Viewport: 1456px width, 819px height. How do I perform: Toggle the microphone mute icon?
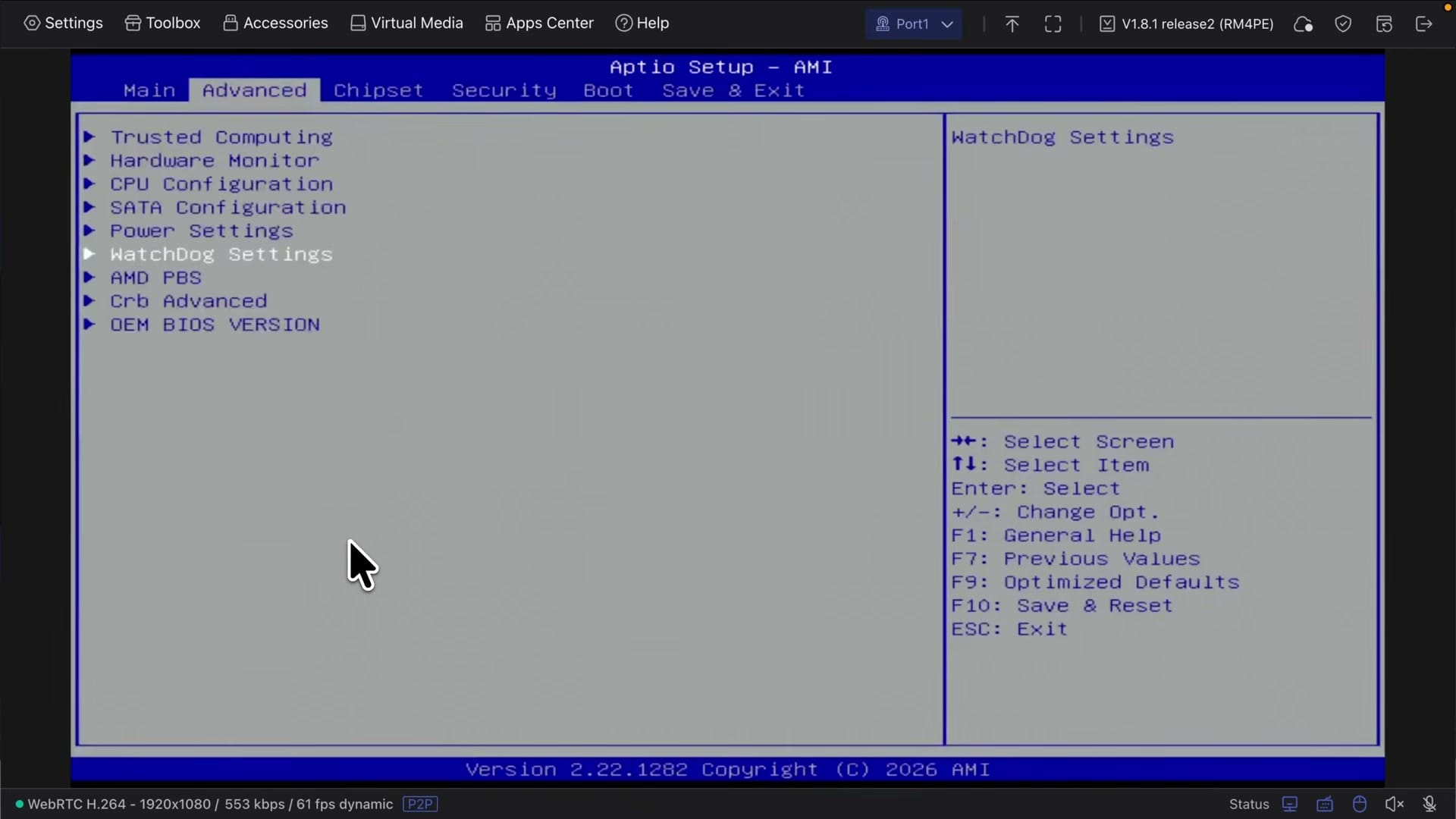pos(1429,804)
